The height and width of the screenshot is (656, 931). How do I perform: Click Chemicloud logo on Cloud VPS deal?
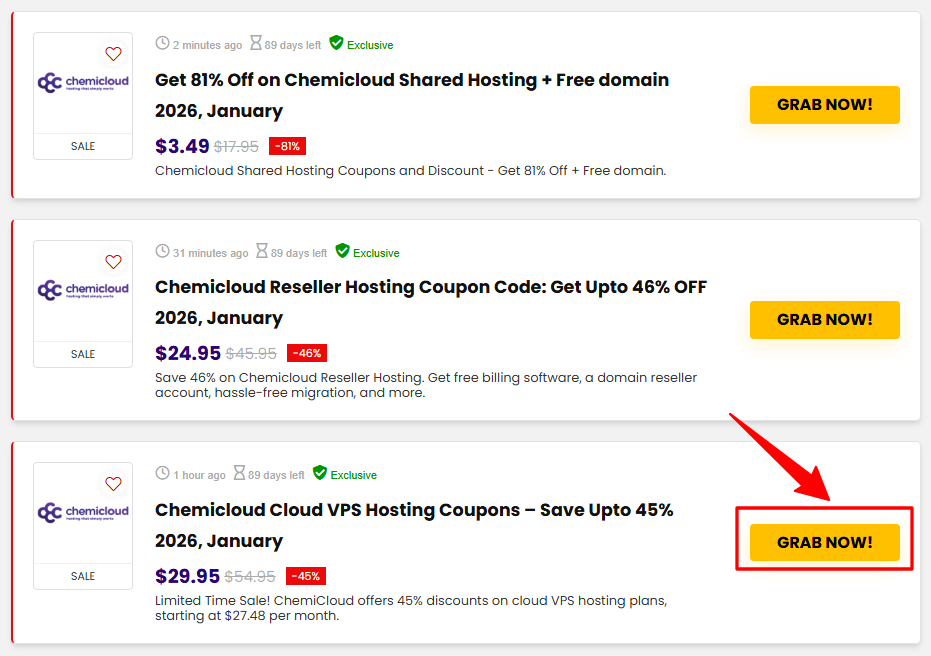(83, 513)
